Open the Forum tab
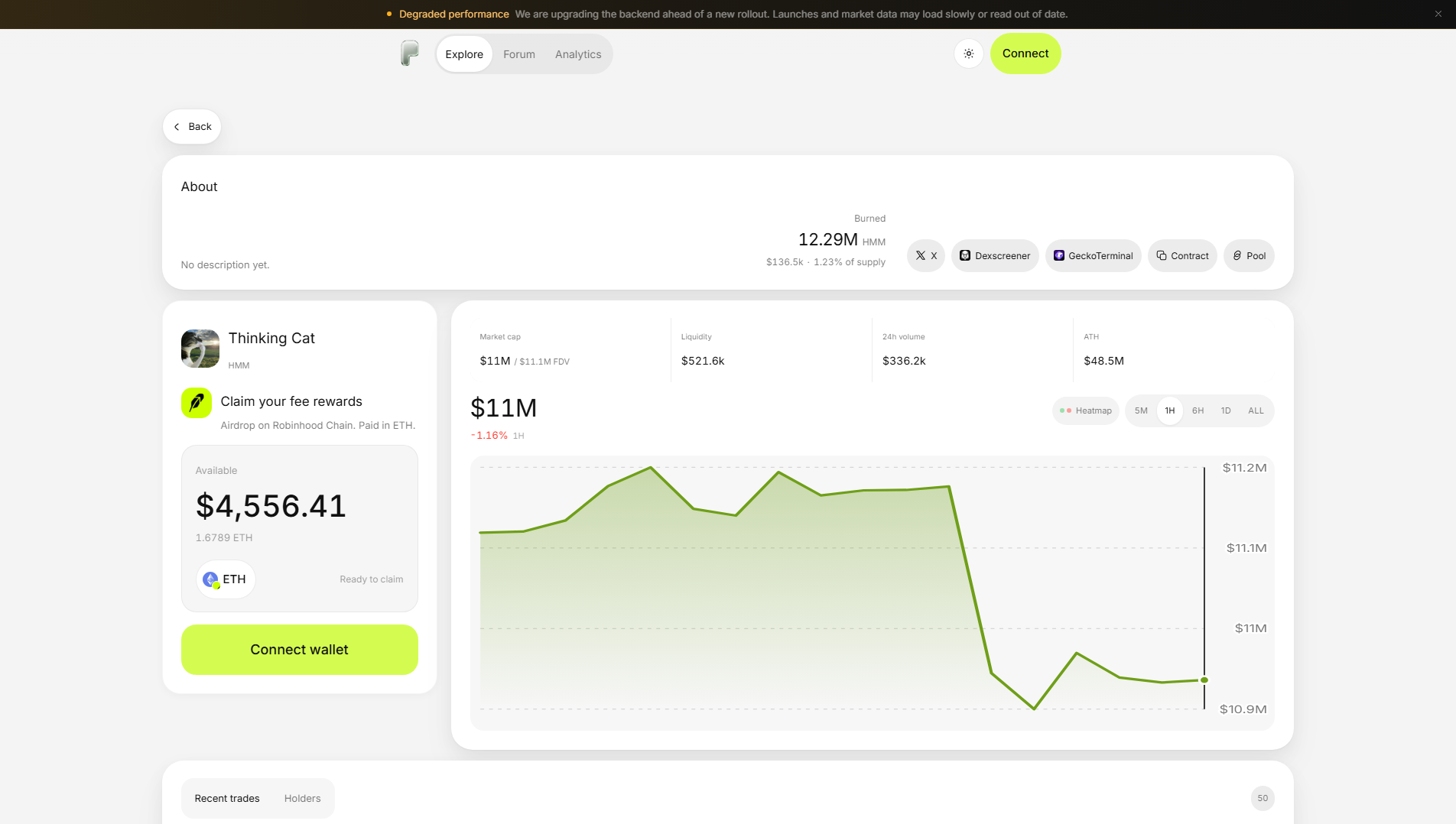The width and height of the screenshot is (1456, 824). click(519, 54)
